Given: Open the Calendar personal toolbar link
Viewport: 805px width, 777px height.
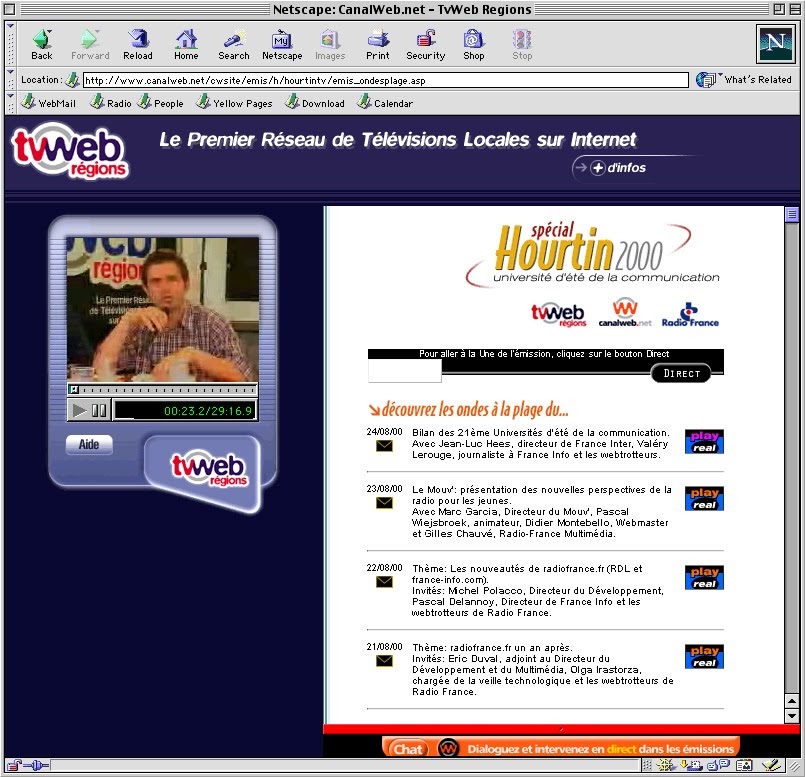Looking at the screenshot, I should 385,103.
